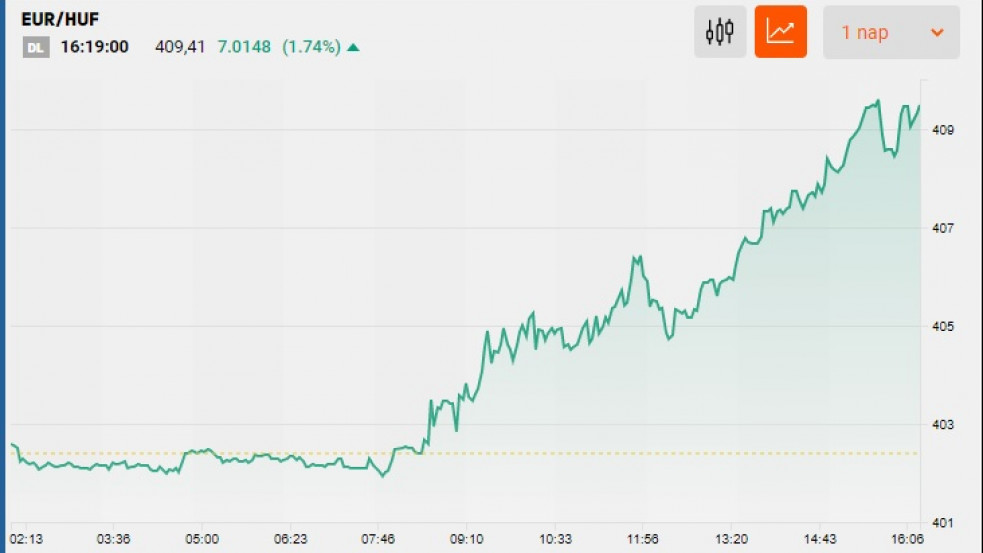This screenshot has height=553, width=983.
Task: Click the (1.74%) percentage change
Action: pos(311,47)
